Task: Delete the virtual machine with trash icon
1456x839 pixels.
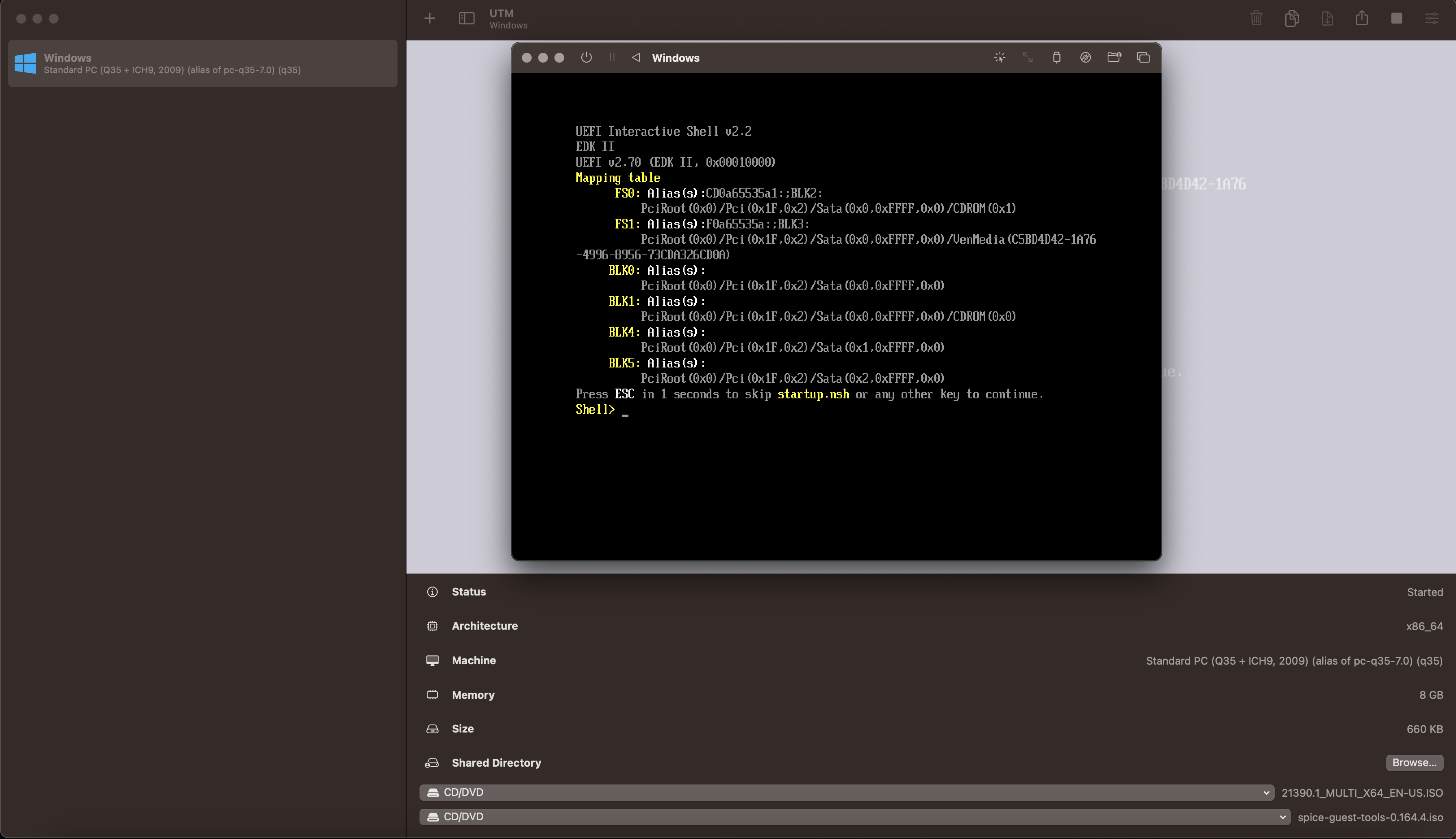Action: click(x=1256, y=18)
